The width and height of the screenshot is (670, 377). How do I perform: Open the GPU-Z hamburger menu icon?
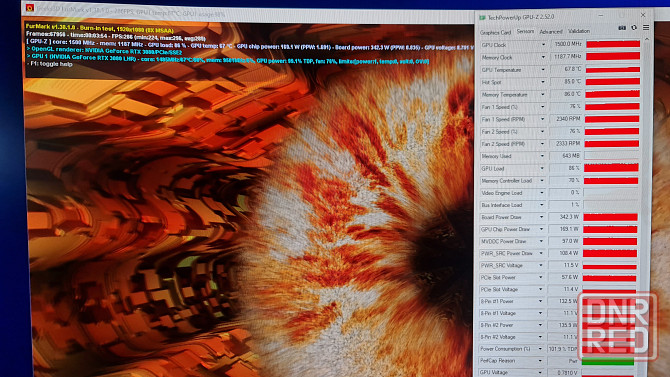tap(646, 28)
